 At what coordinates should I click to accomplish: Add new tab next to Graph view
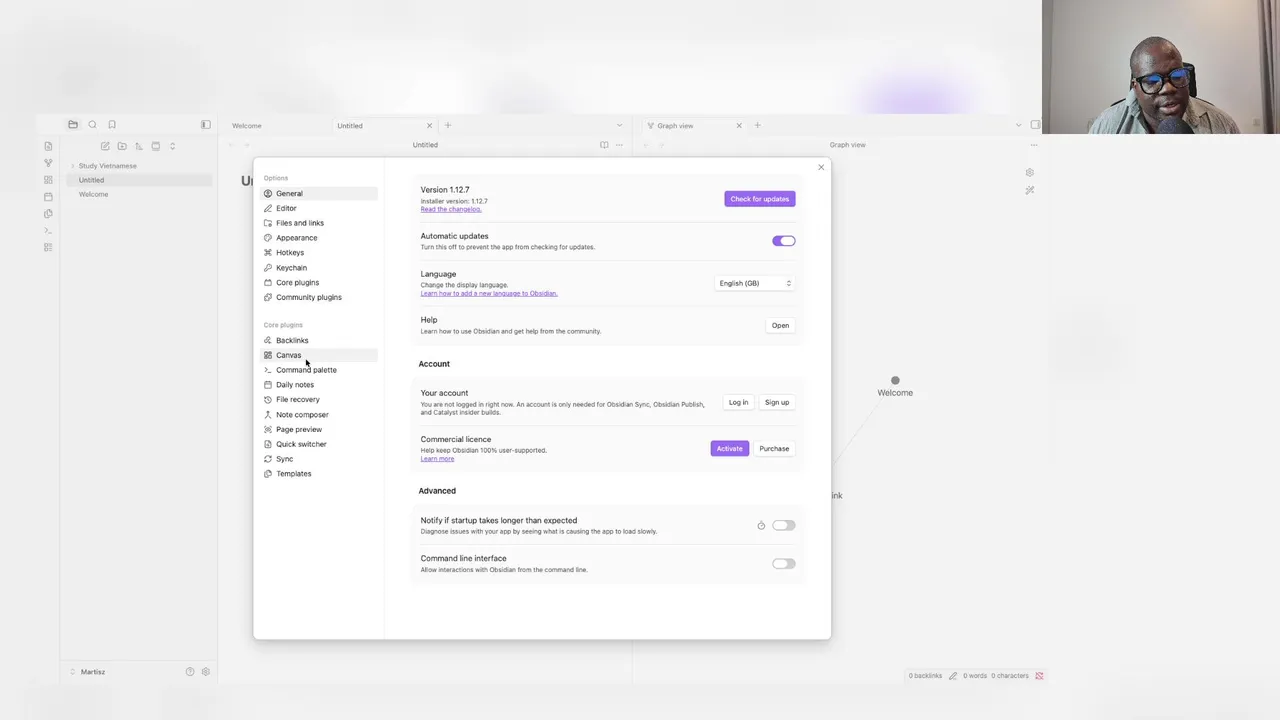point(757,125)
